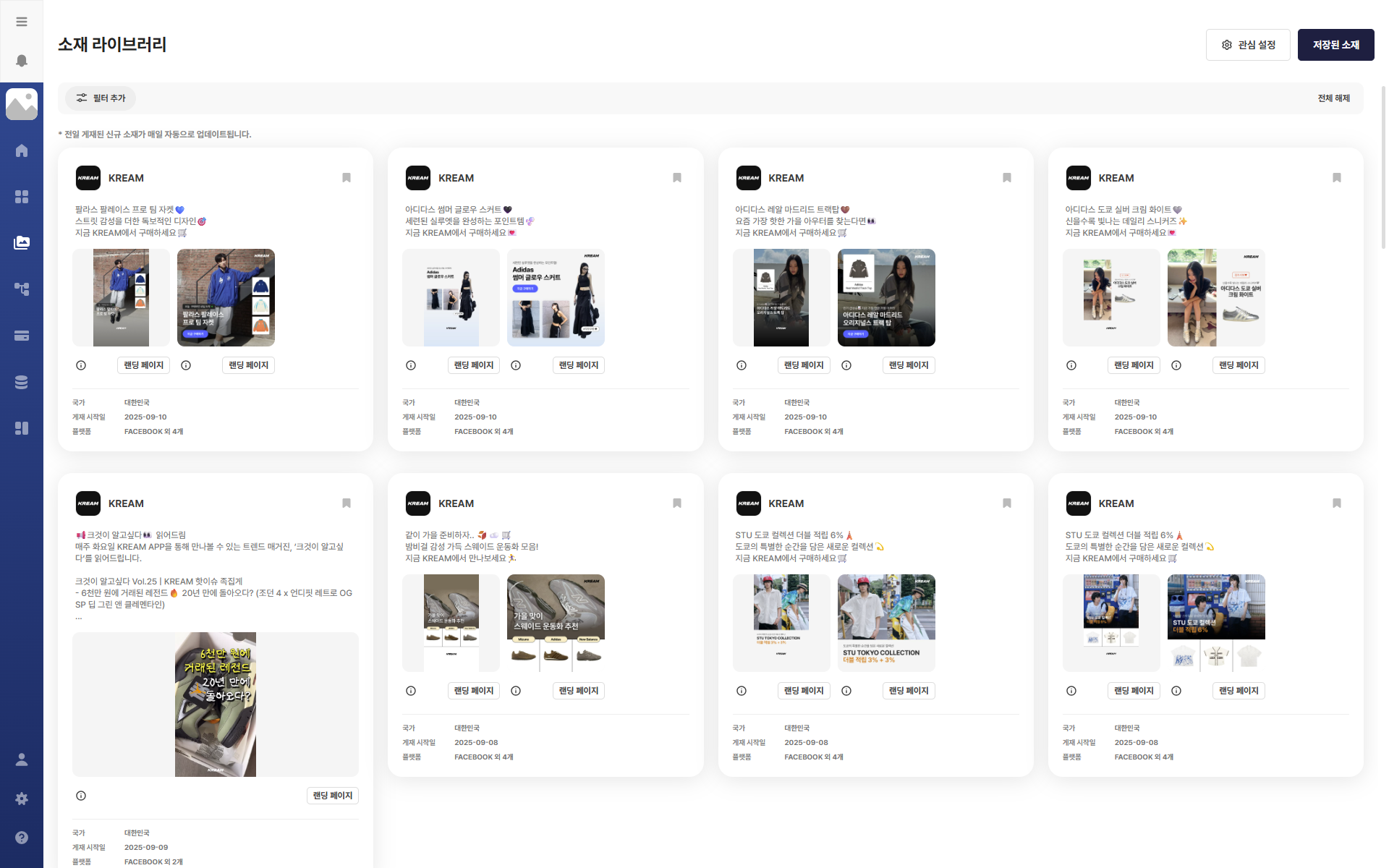Open the layout panels icon in the sidebar

(22, 428)
